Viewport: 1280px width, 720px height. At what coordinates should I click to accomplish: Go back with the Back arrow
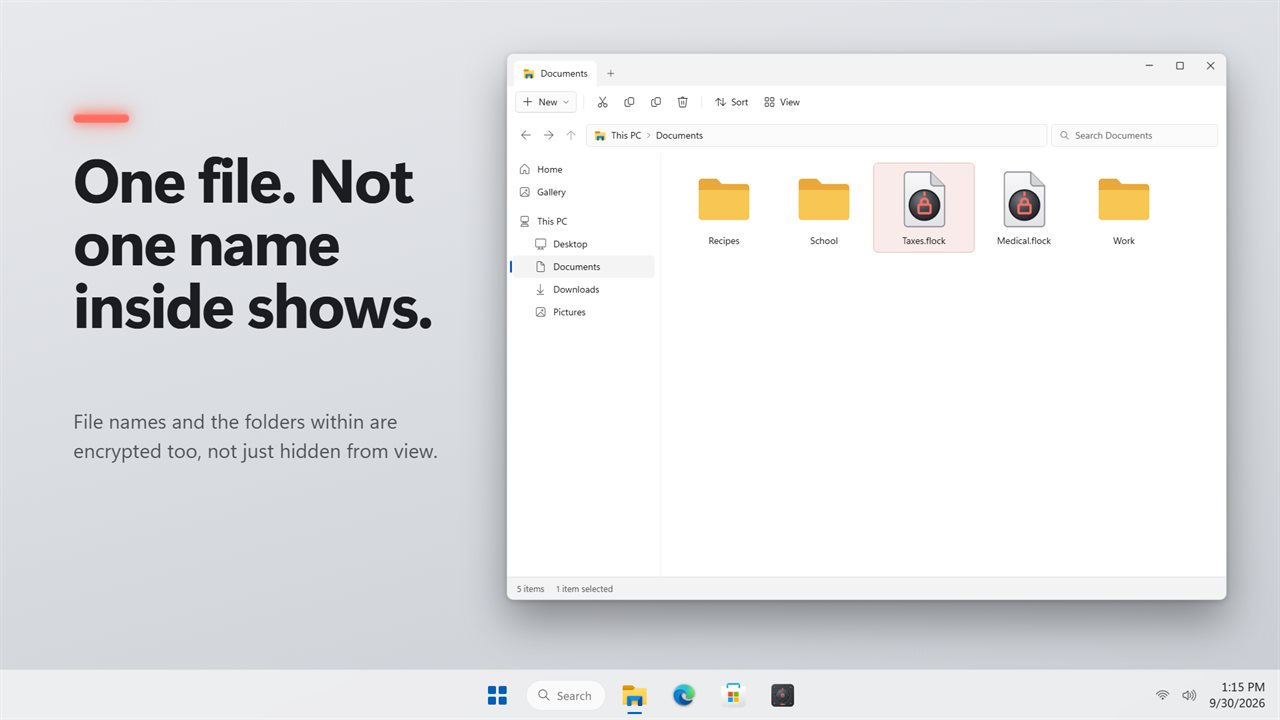[526, 135]
